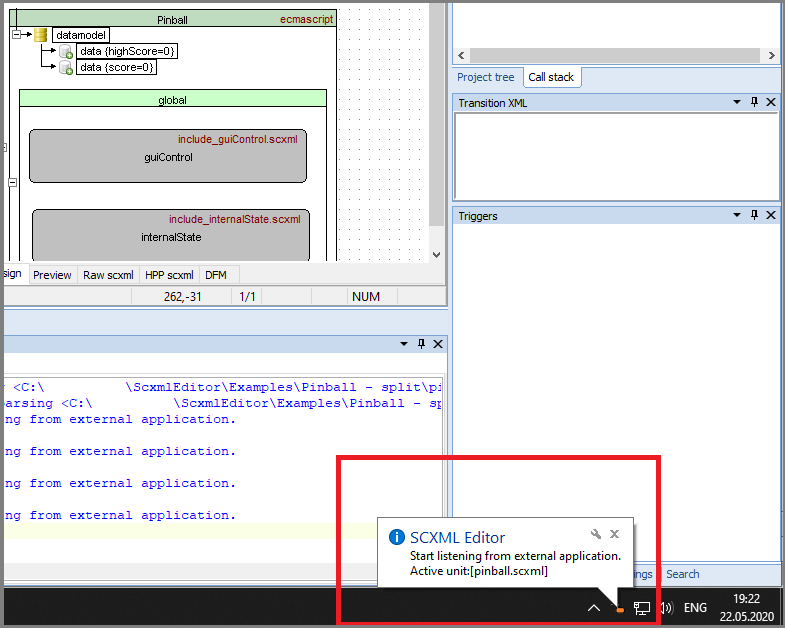Click the NUM status bar indicator

365,296
